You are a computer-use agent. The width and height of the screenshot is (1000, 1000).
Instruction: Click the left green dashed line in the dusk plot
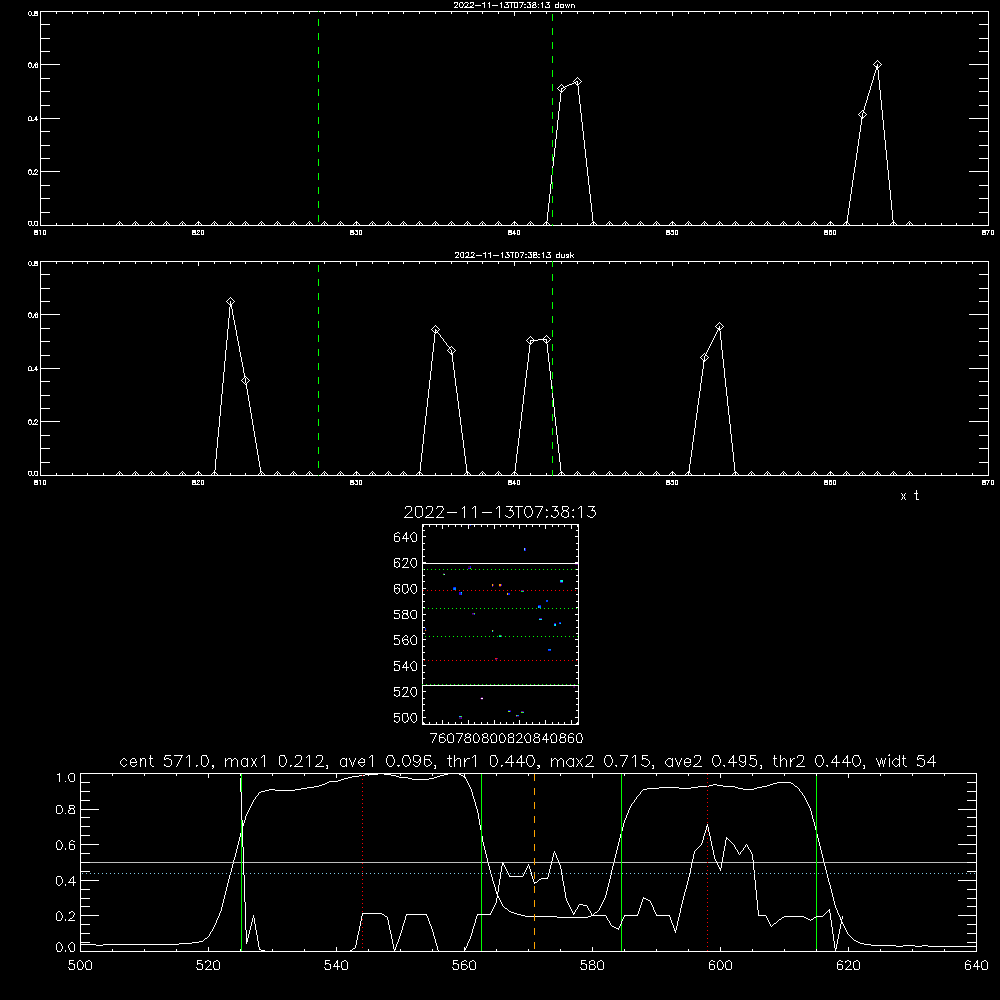(x=318, y=368)
